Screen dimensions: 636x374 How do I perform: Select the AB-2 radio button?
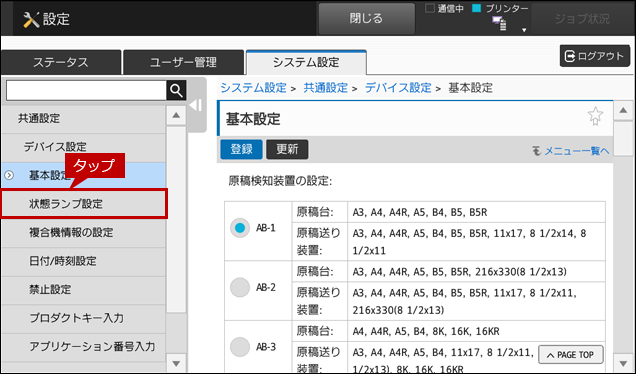pos(240,287)
